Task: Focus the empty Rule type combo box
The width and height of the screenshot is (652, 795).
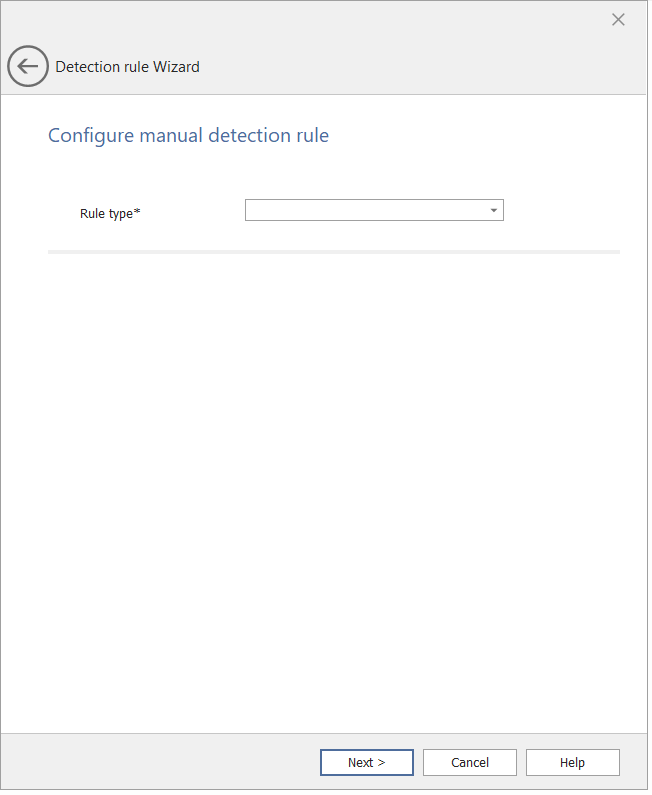Action: pos(366,210)
